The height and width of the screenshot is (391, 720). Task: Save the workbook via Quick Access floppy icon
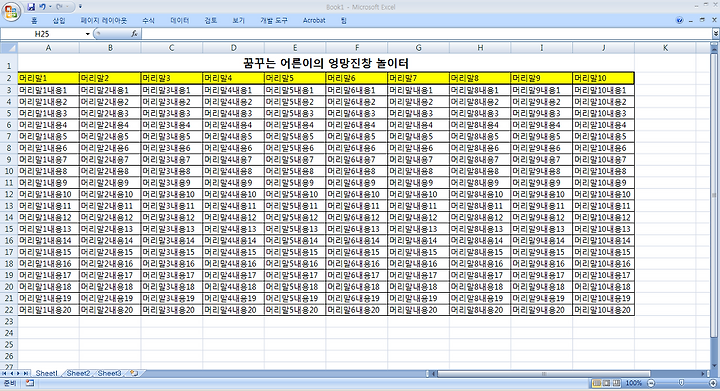click(x=31, y=7)
